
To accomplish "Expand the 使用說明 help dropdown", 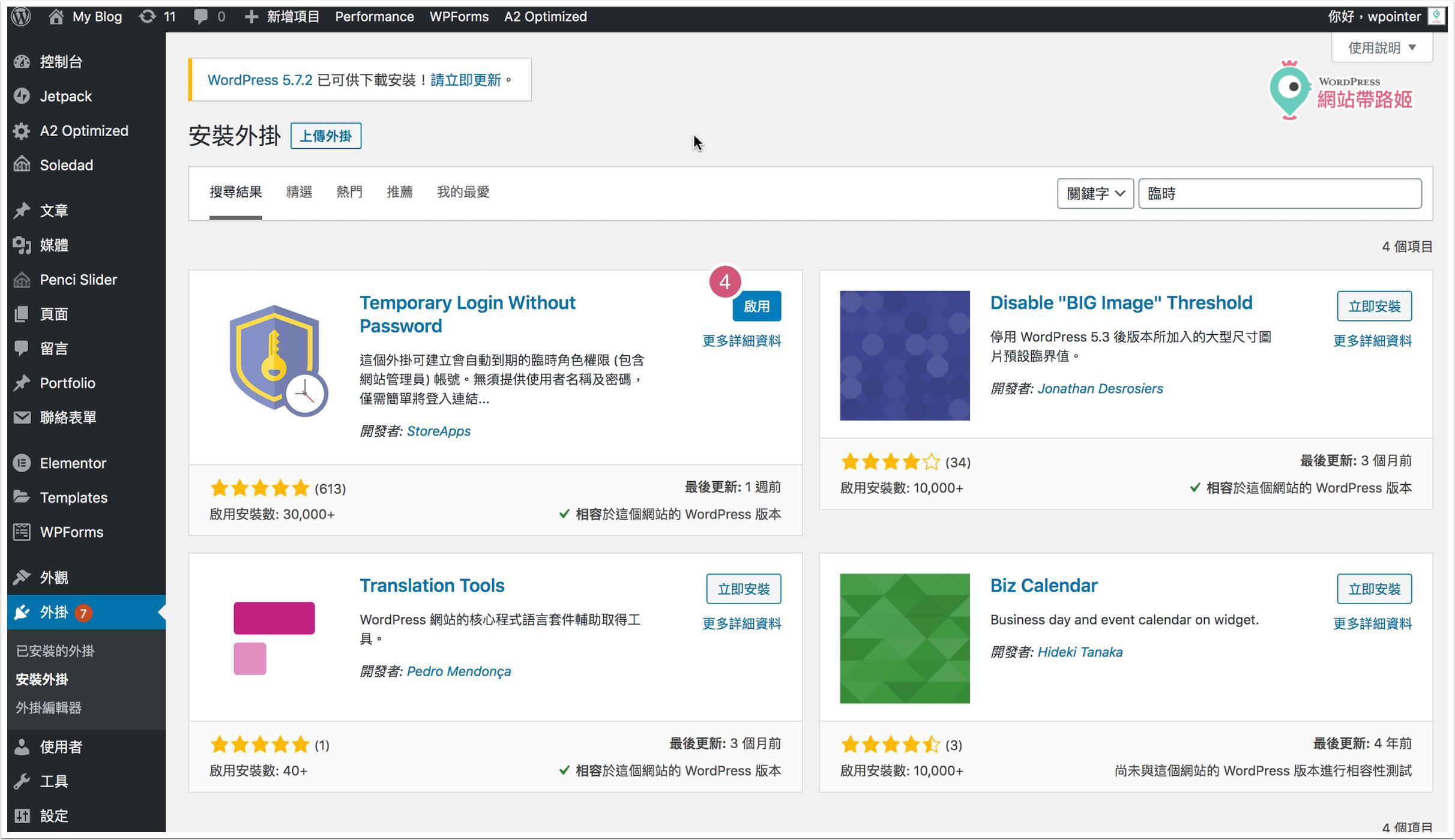I will click(x=1382, y=47).
